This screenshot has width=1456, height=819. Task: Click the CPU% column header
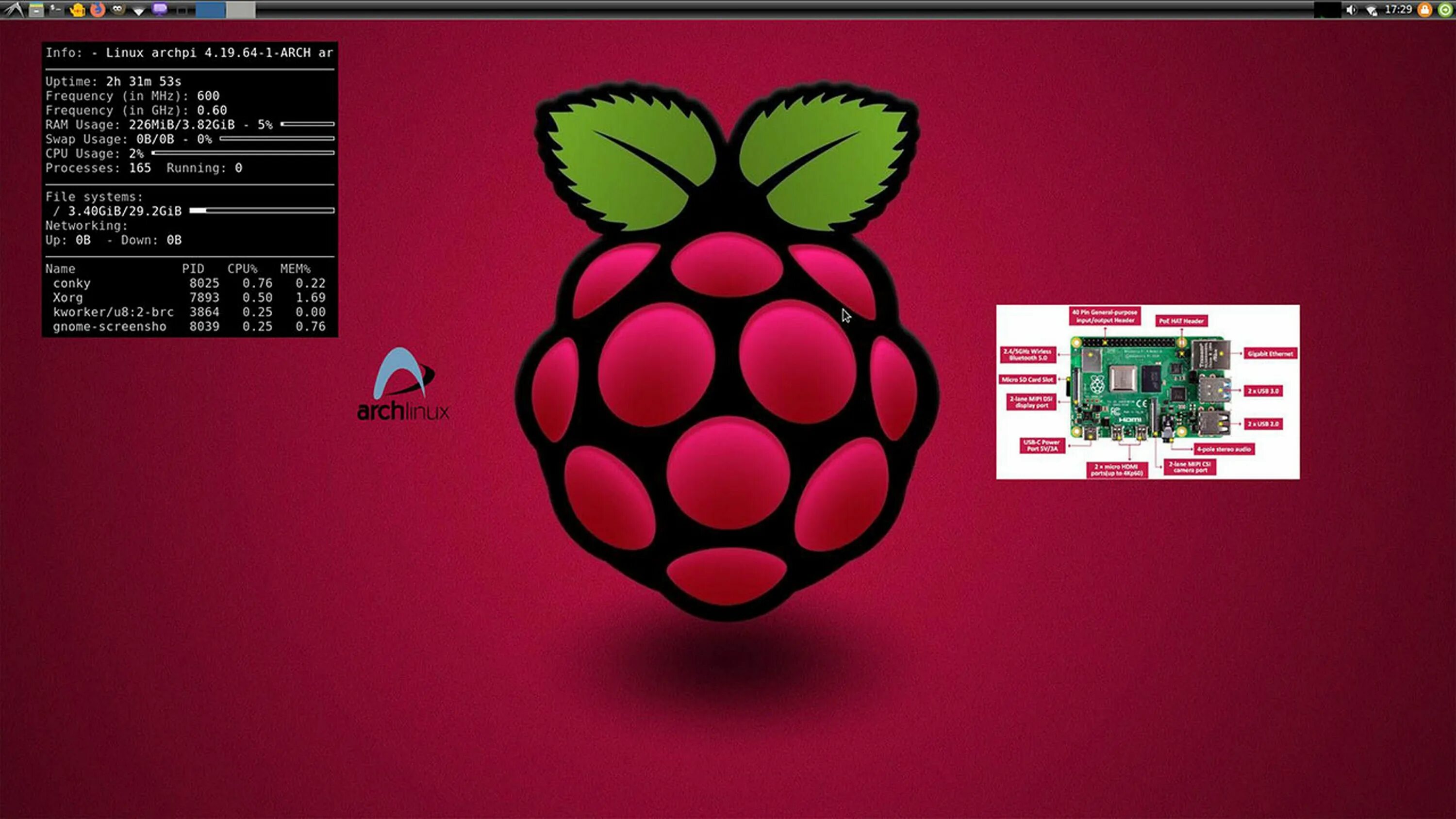coord(243,268)
